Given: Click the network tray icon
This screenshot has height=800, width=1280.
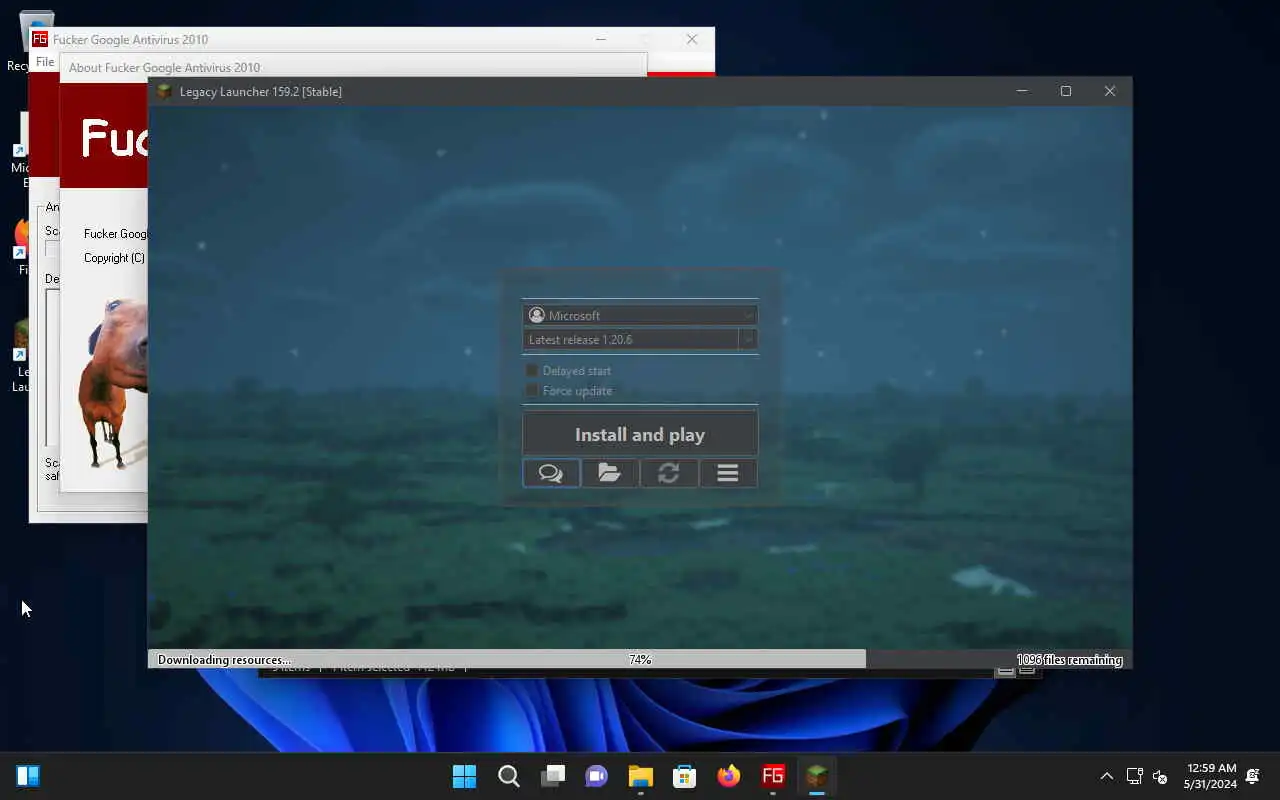Looking at the screenshot, I should coord(1134,776).
